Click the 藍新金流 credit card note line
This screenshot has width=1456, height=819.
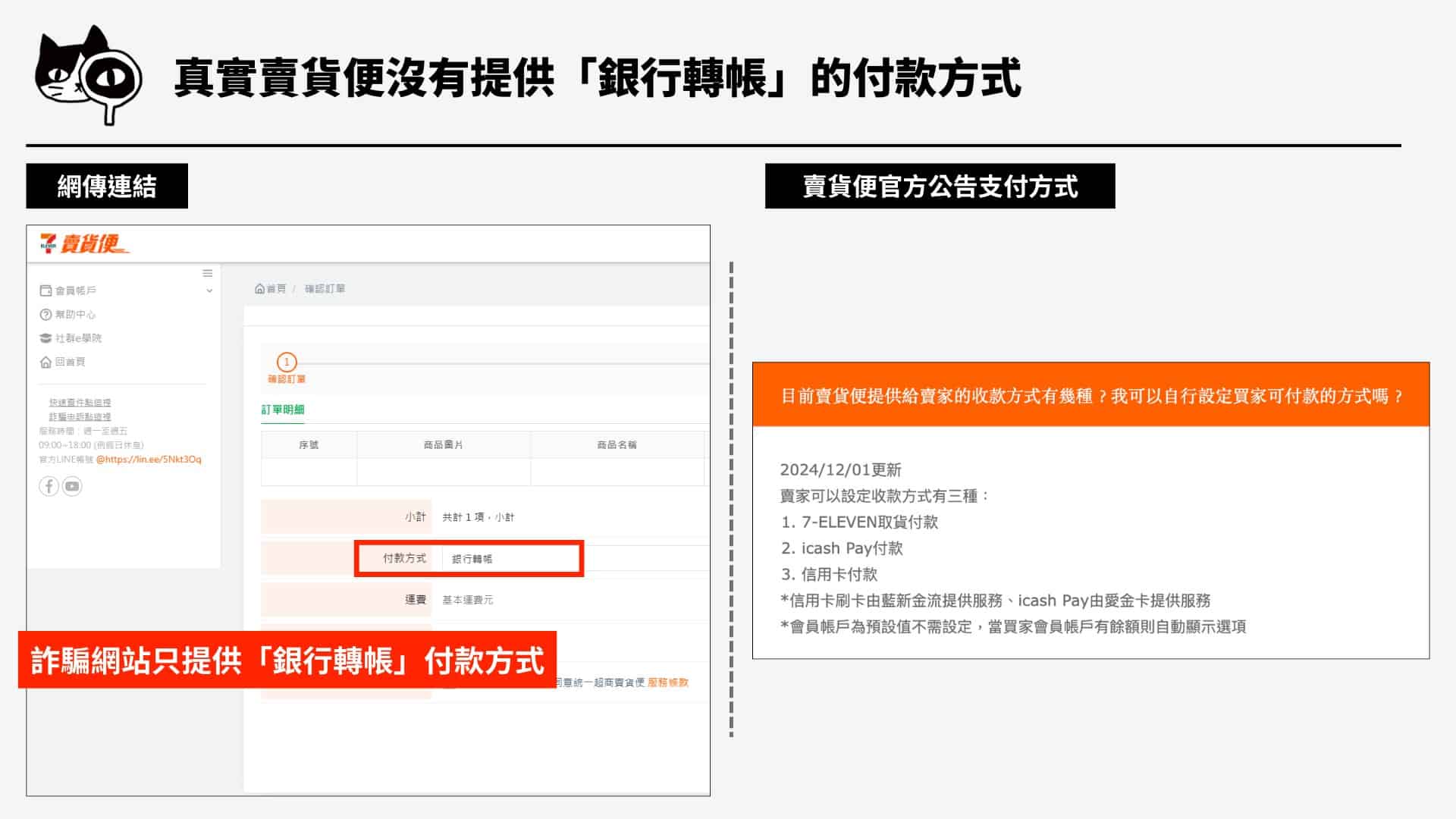tap(995, 601)
